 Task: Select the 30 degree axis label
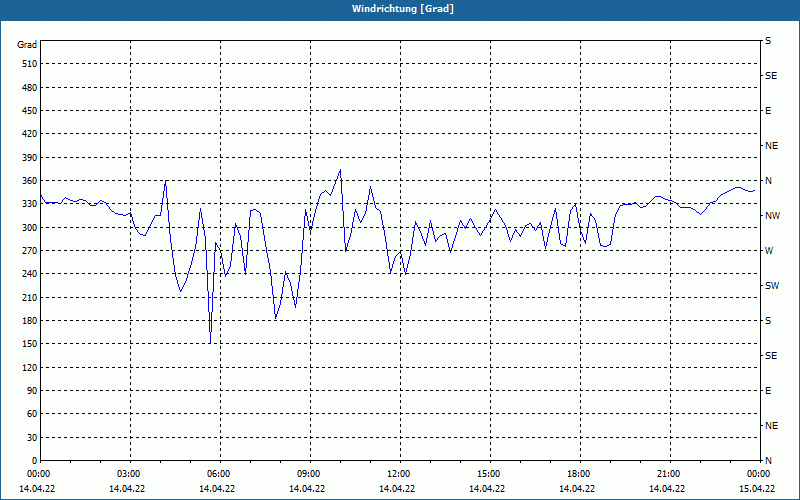tap(32, 438)
